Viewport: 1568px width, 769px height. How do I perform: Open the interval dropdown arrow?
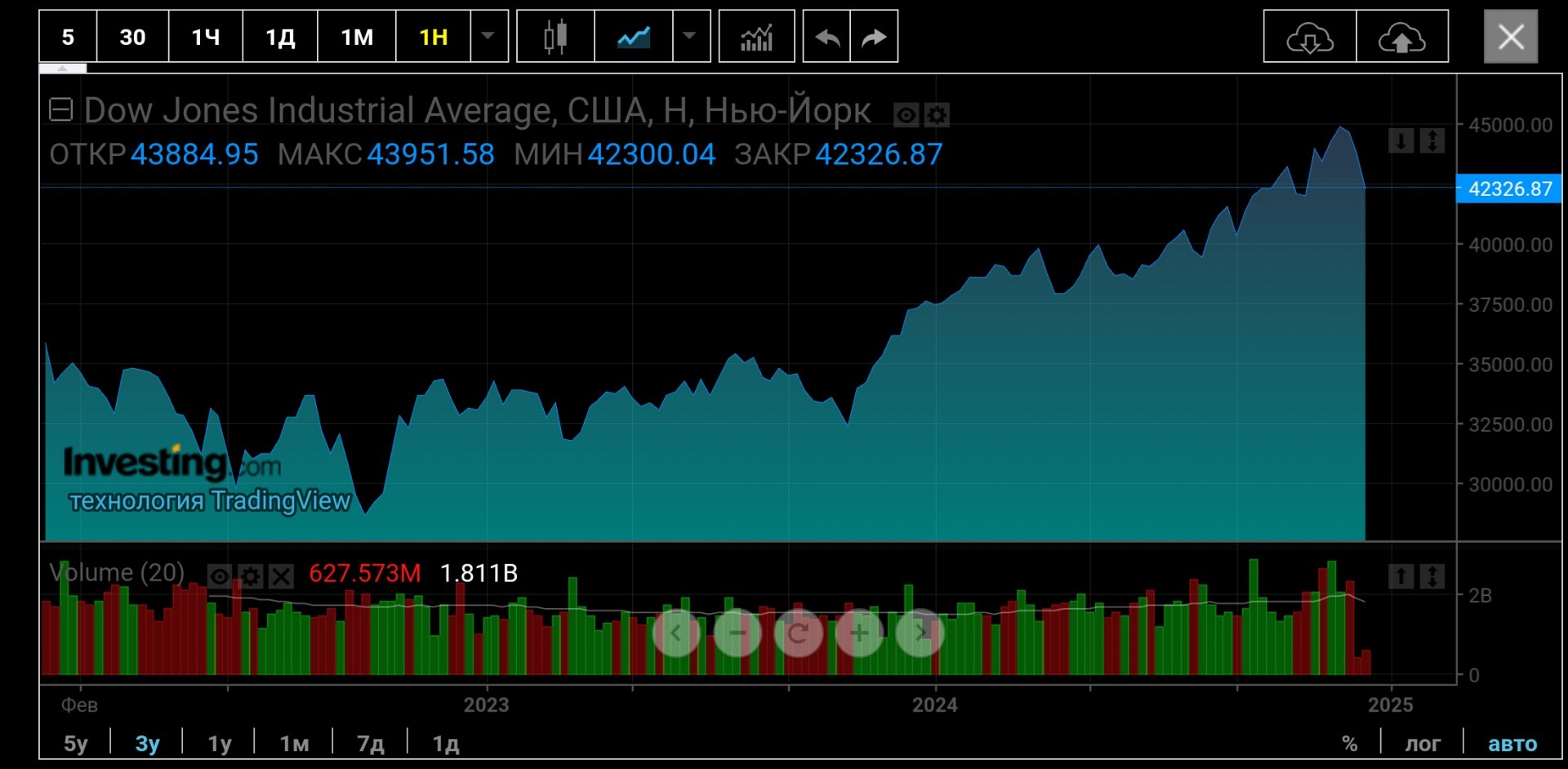pyautogui.click(x=489, y=37)
